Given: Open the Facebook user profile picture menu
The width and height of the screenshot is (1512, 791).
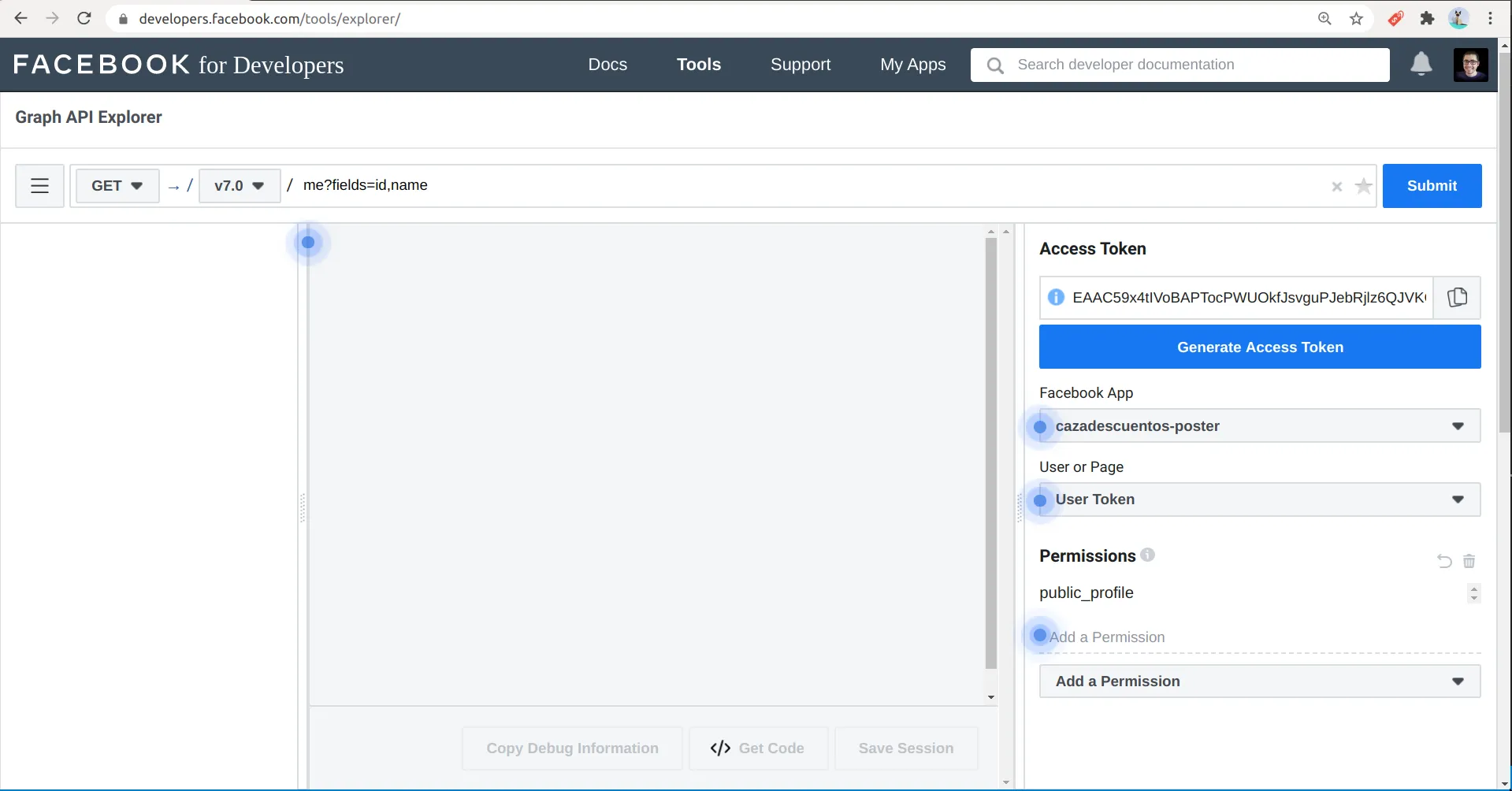Looking at the screenshot, I should coord(1470,65).
